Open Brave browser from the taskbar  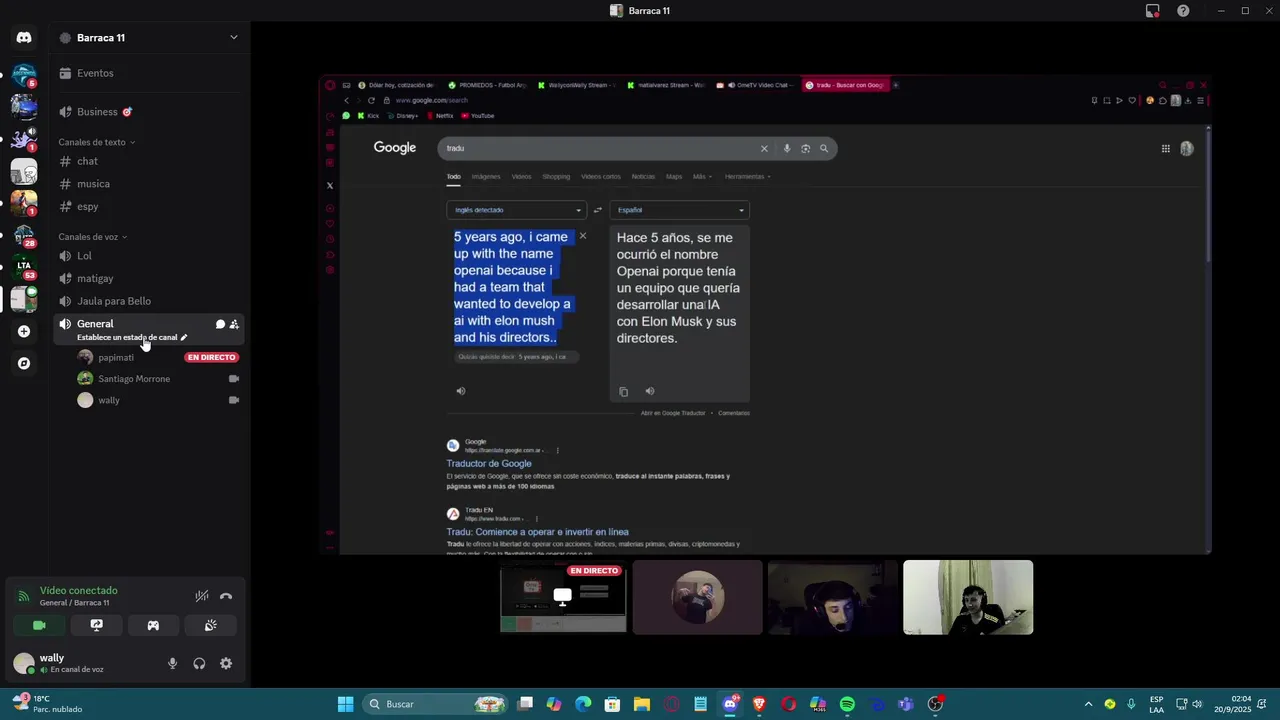pyautogui.click(x=759, y=704)
